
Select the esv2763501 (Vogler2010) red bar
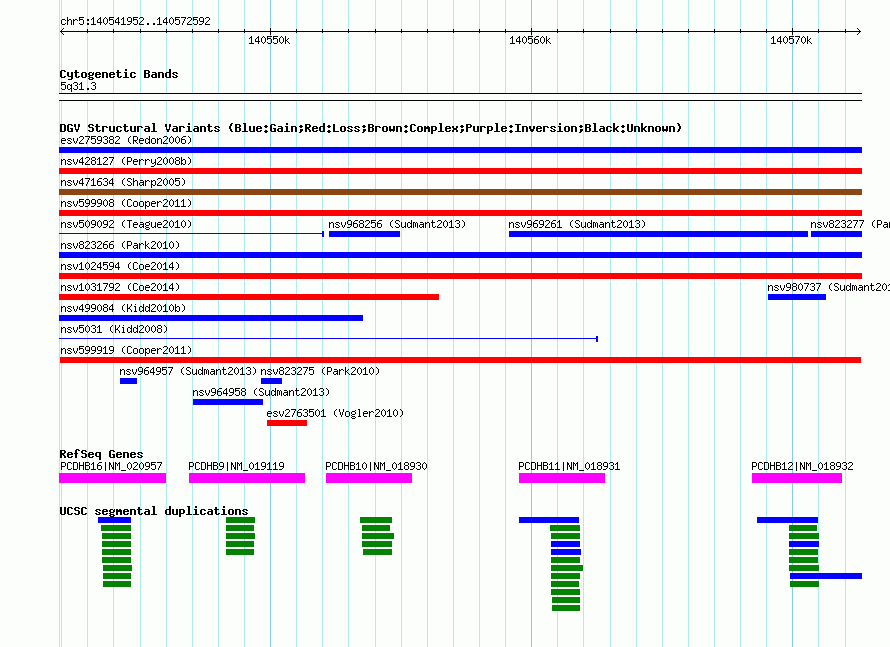pos(287,423)
